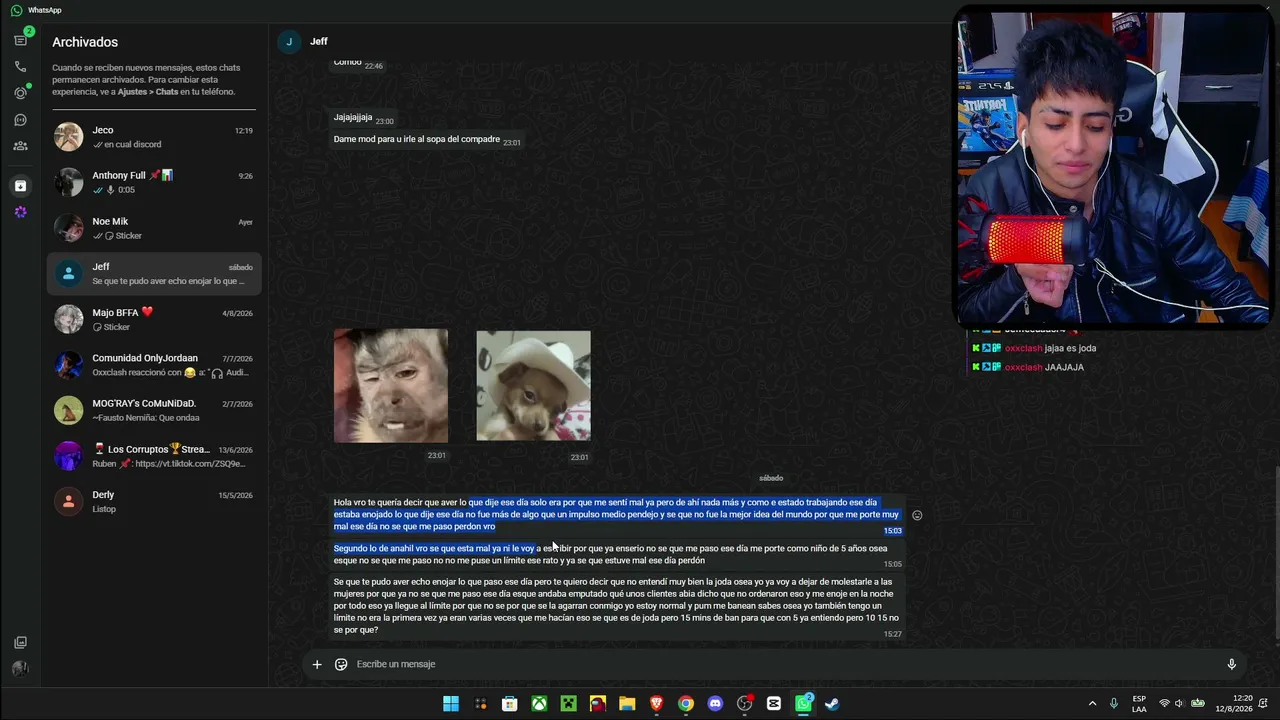1280x720 pixels.
Task: Open the Los Corruptos group chat
Action: [154, 456]
